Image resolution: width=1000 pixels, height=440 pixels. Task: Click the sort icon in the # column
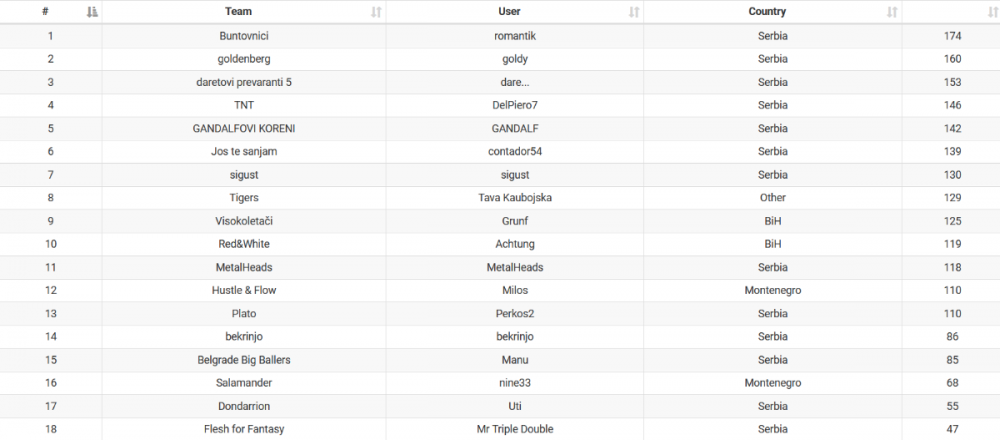pyautogui.click(x=92, y=12)
